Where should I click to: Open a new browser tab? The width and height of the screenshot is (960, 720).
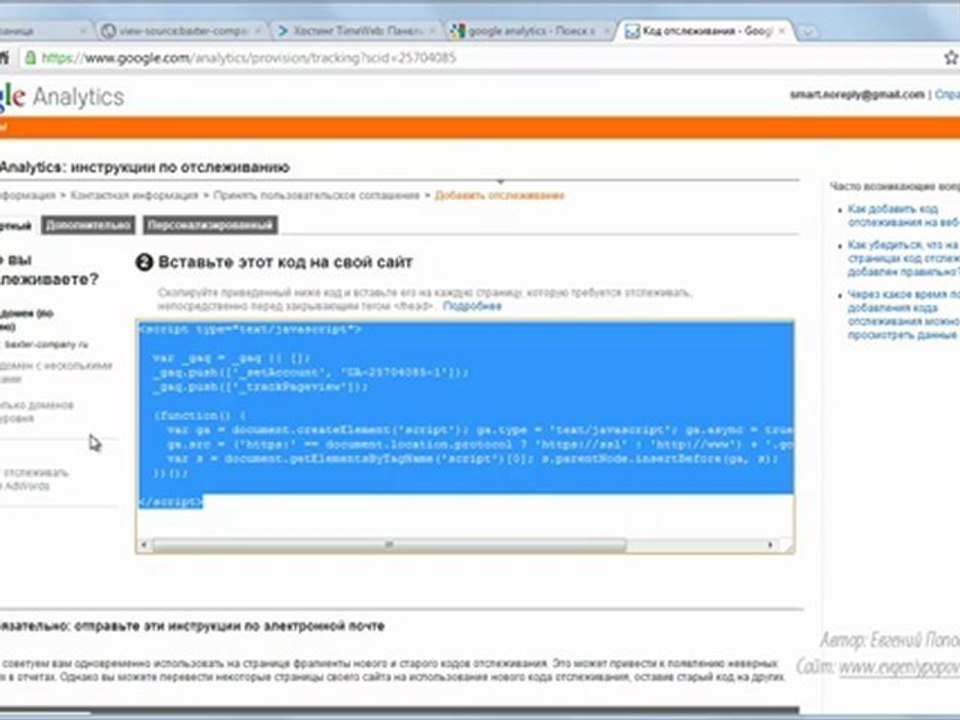pos(808,31)
